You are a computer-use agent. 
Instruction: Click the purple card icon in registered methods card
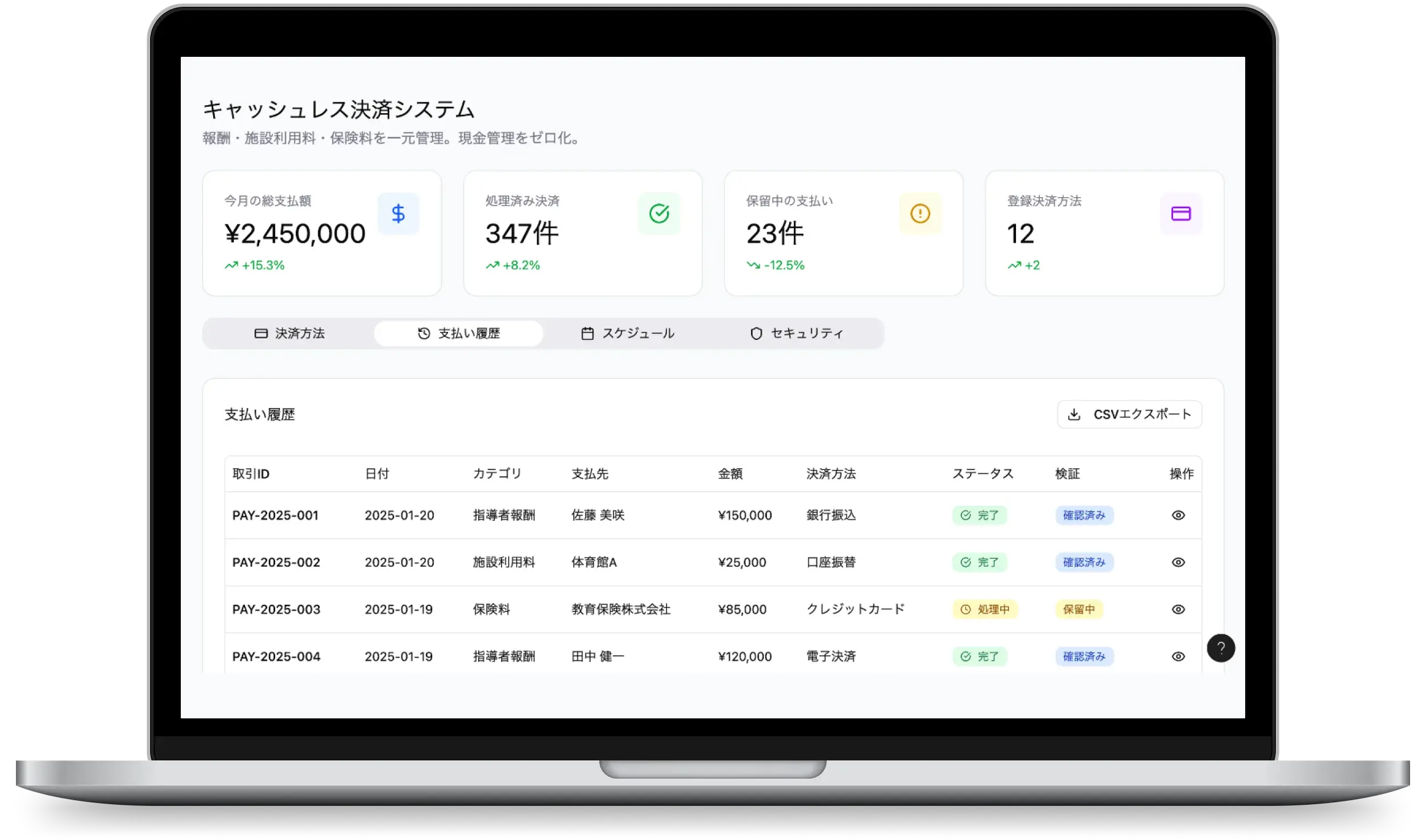point(1181,214)
